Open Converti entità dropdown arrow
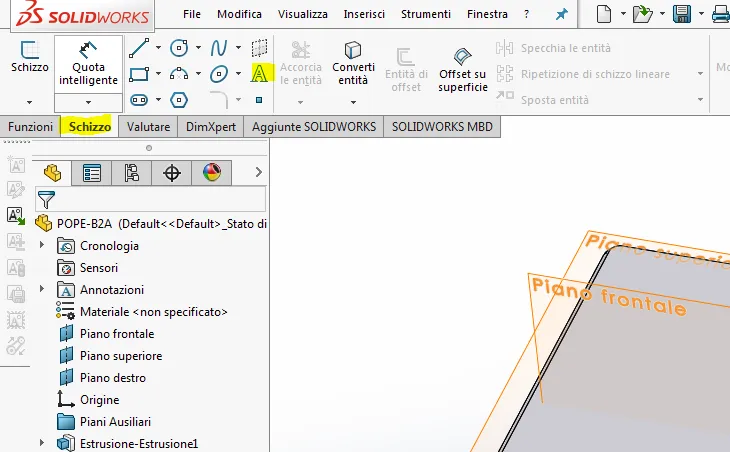Screen dimensions: 730x452 pyautogui.click(x=353, y=102)
